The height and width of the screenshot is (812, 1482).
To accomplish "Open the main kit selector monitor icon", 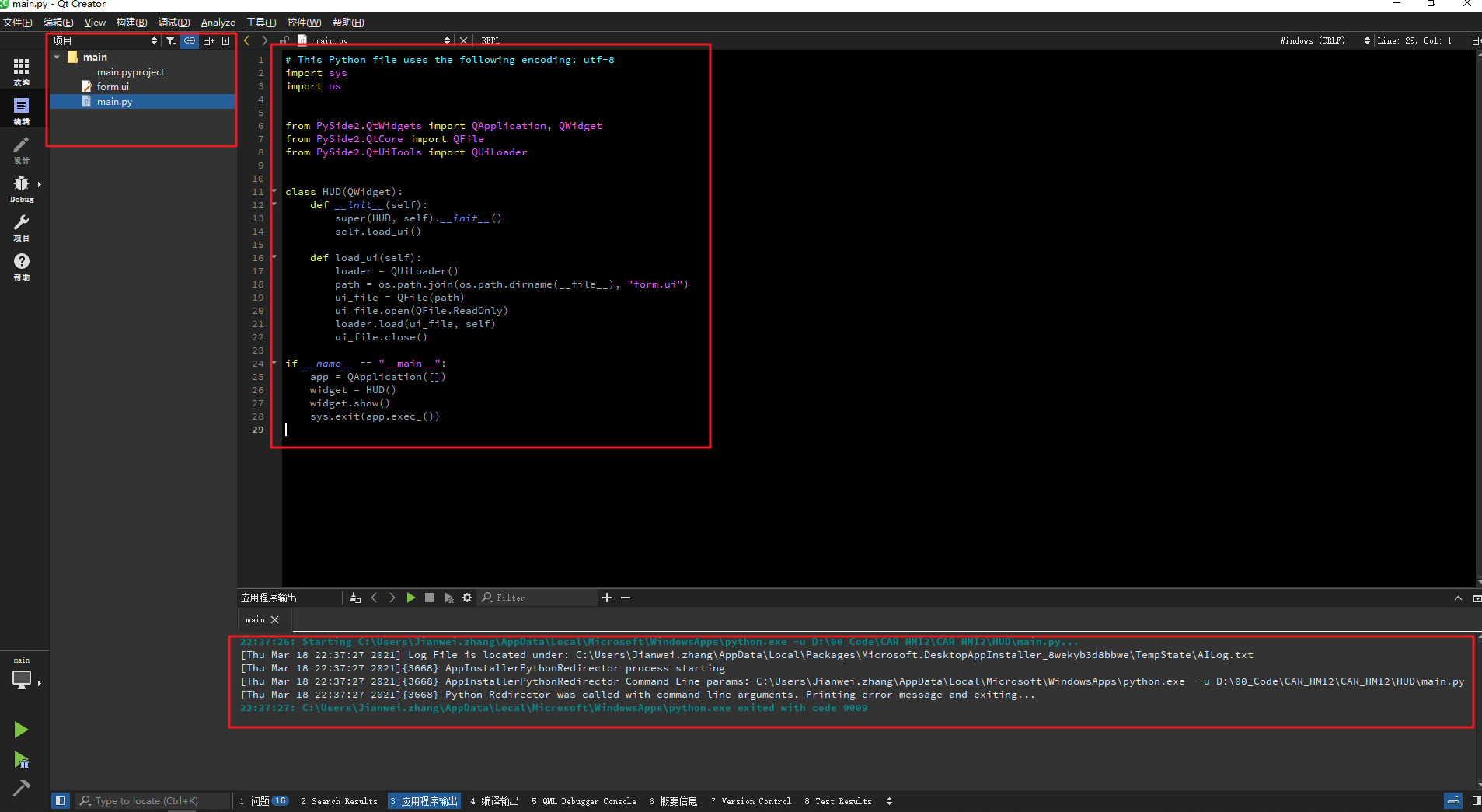I will pyautogui.click(x=22, y=680).
